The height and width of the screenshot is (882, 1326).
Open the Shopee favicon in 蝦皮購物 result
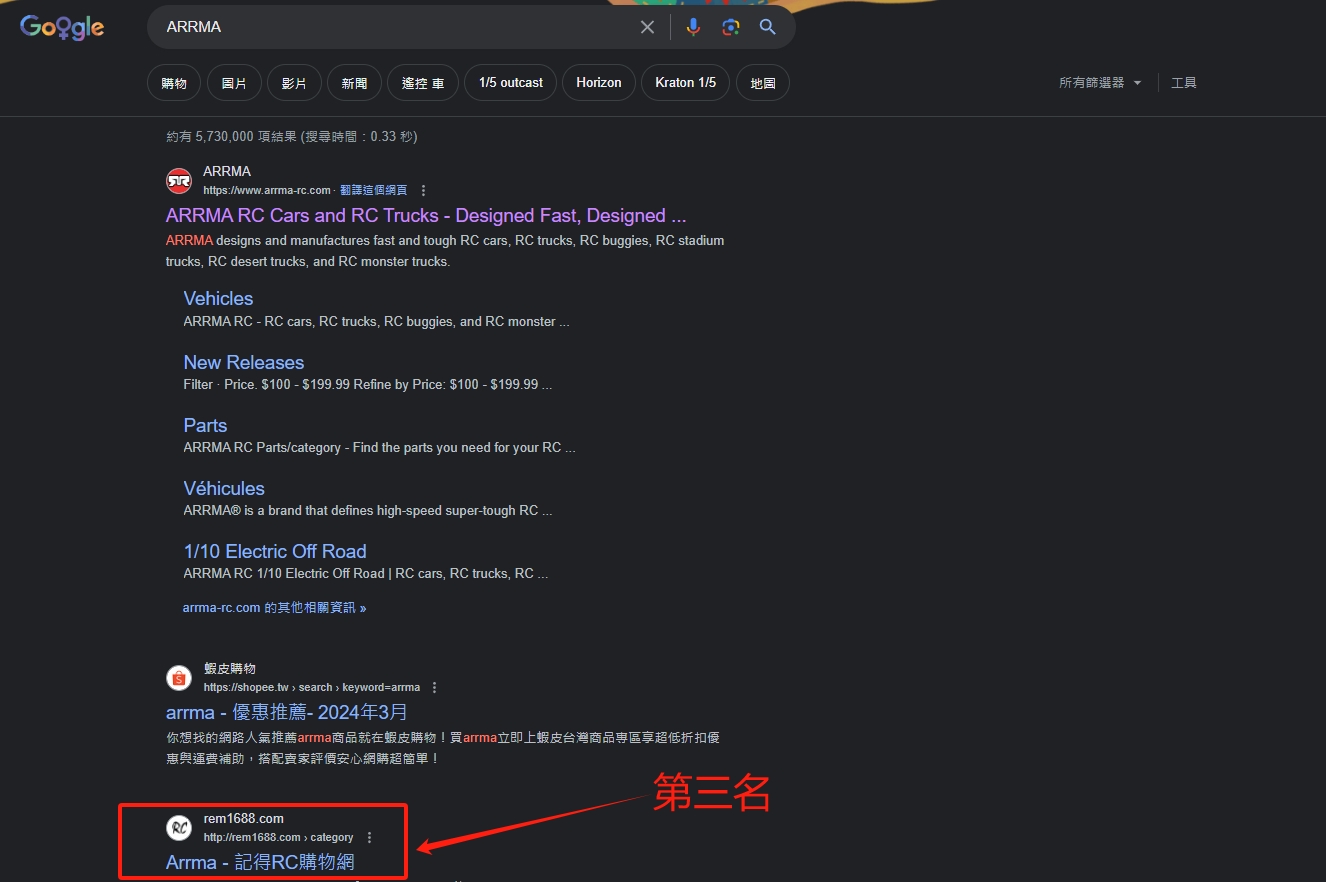pyautogui.click(x=179, y=678)
